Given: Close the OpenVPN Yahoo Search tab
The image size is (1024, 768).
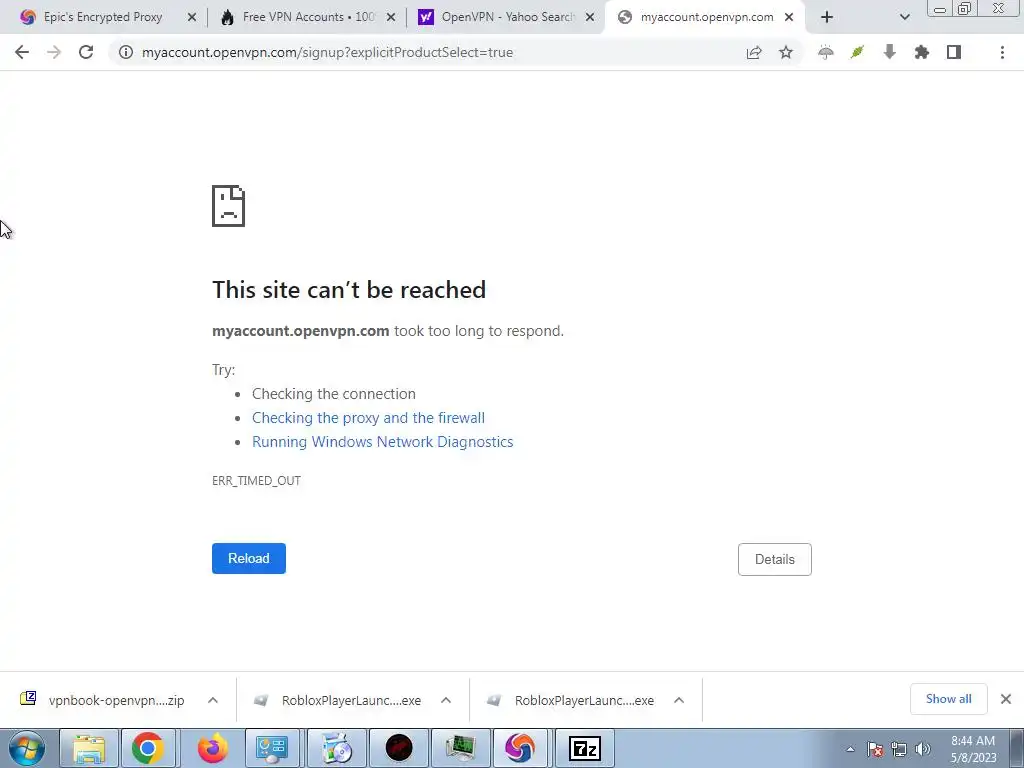Looking at the screenshot, I should (590, 18).
